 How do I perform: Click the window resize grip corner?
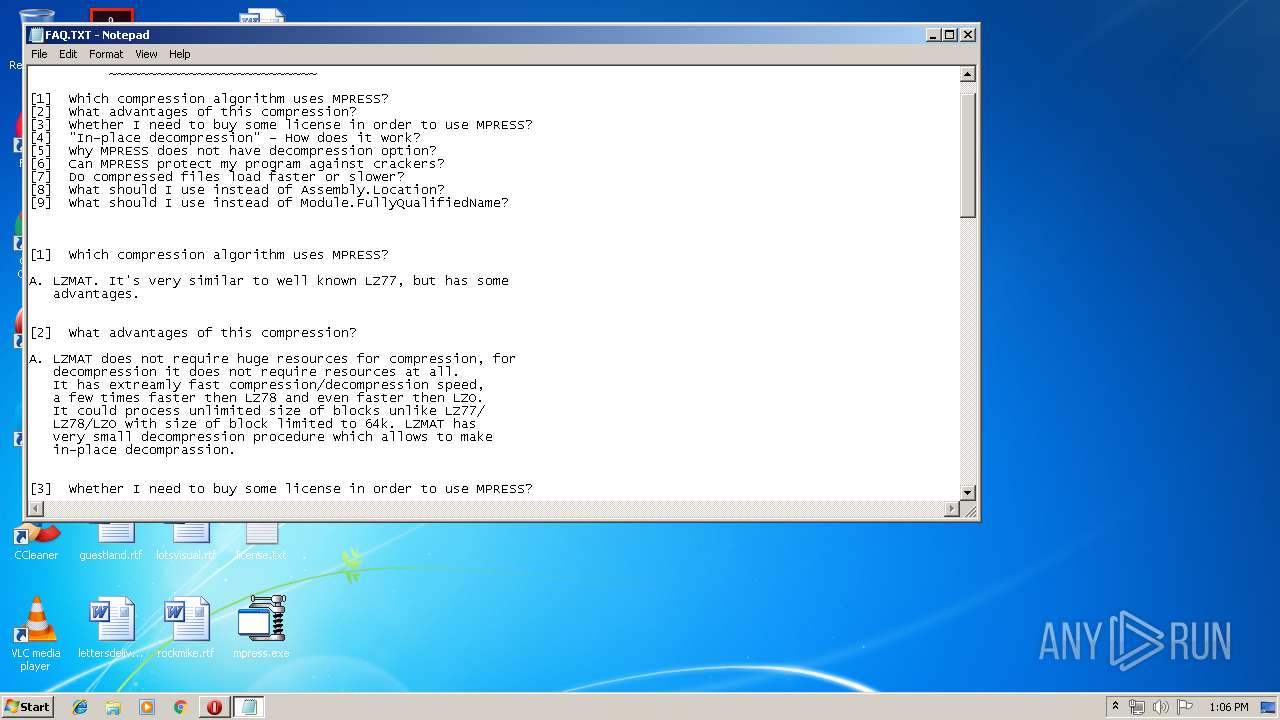point(968,510)
